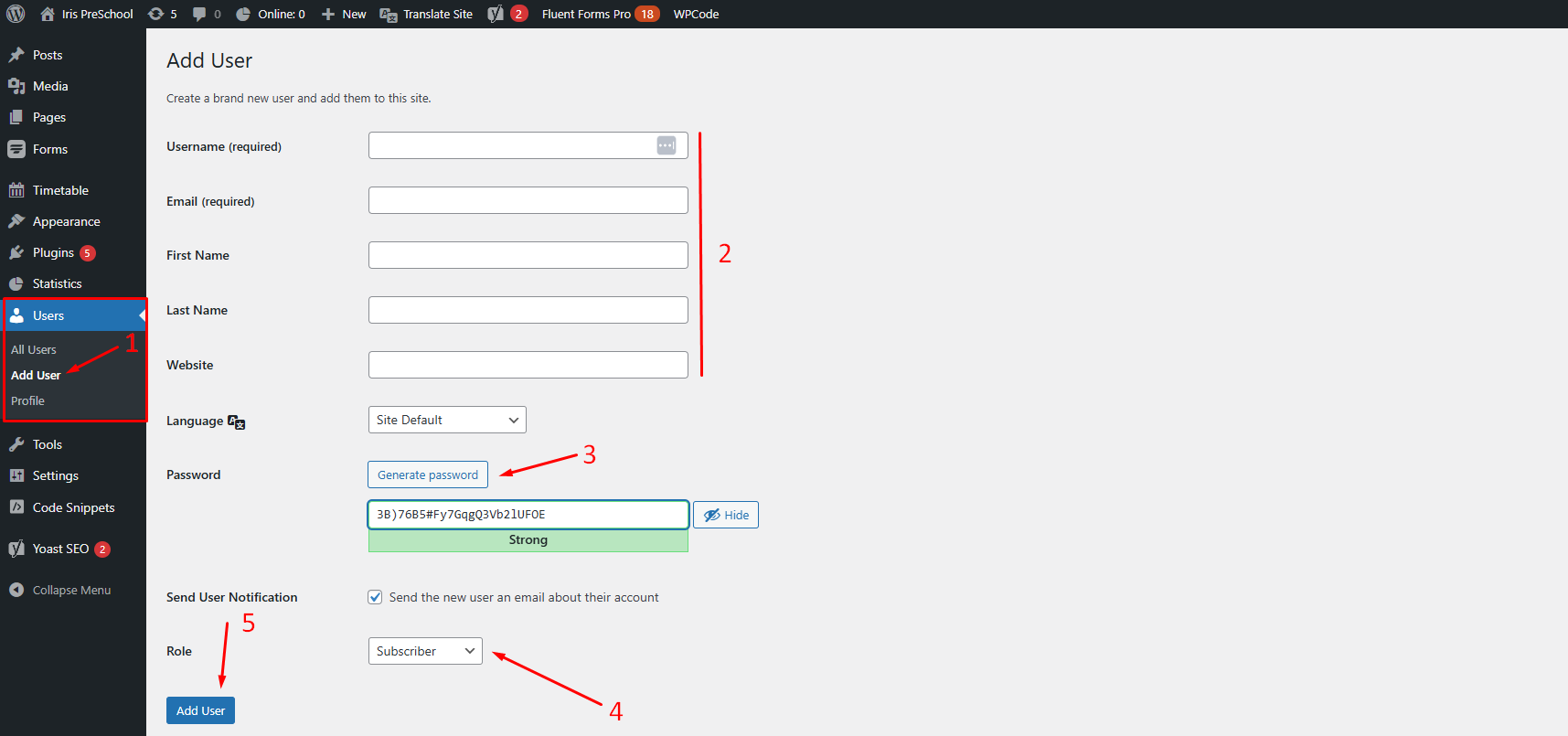This screenshot has height=736, width=1568.
Task: Expand the Role Subscriber dropdown
Action: pyautogui.click(x=425, y=651)
